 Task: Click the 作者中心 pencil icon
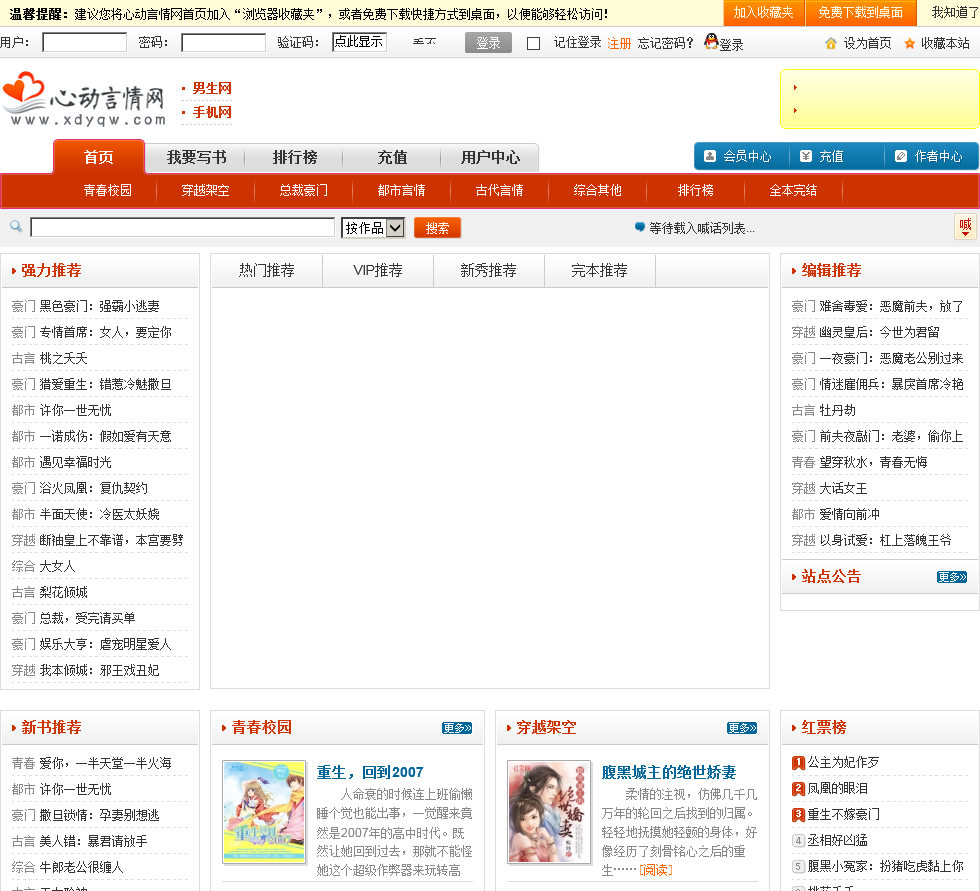coord(901,156)
